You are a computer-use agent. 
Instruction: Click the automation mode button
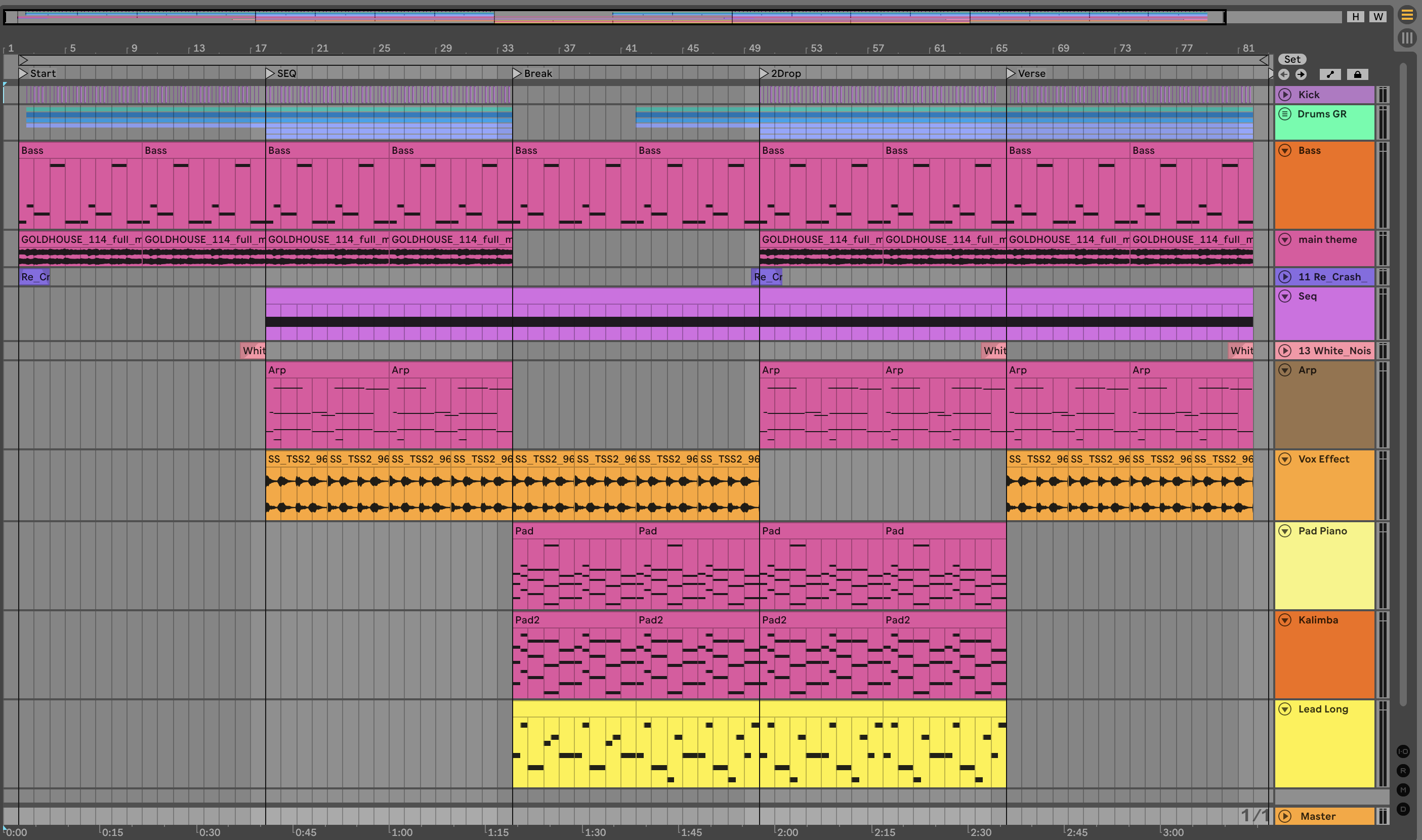1330,75
